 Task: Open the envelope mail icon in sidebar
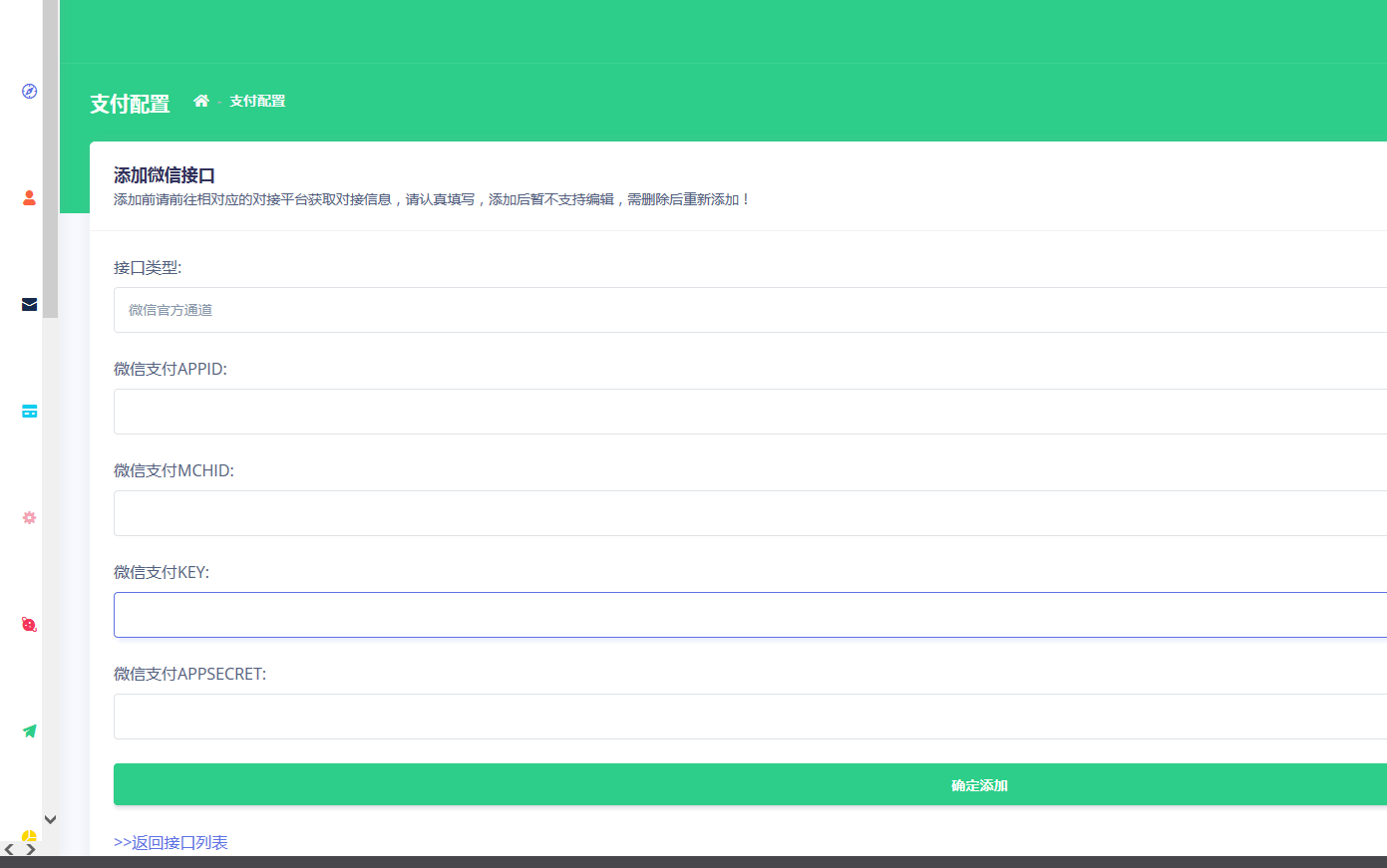click(29, 304)
